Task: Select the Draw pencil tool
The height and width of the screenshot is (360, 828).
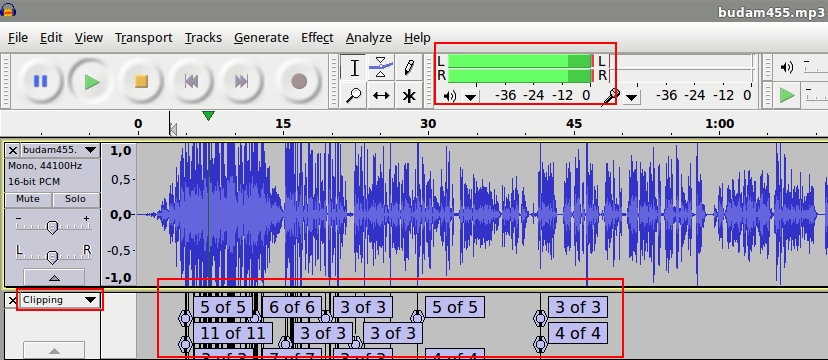Action: pos(408,68)
